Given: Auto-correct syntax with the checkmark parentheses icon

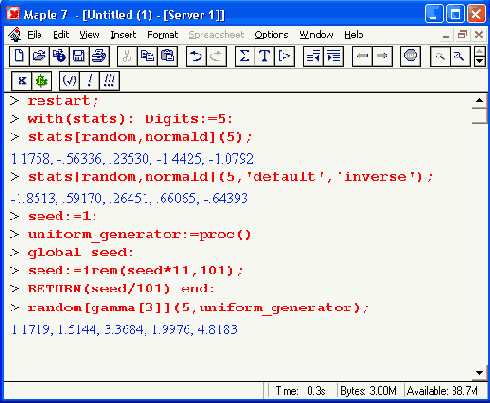Looking at the screenshot, I should [69, 81].
